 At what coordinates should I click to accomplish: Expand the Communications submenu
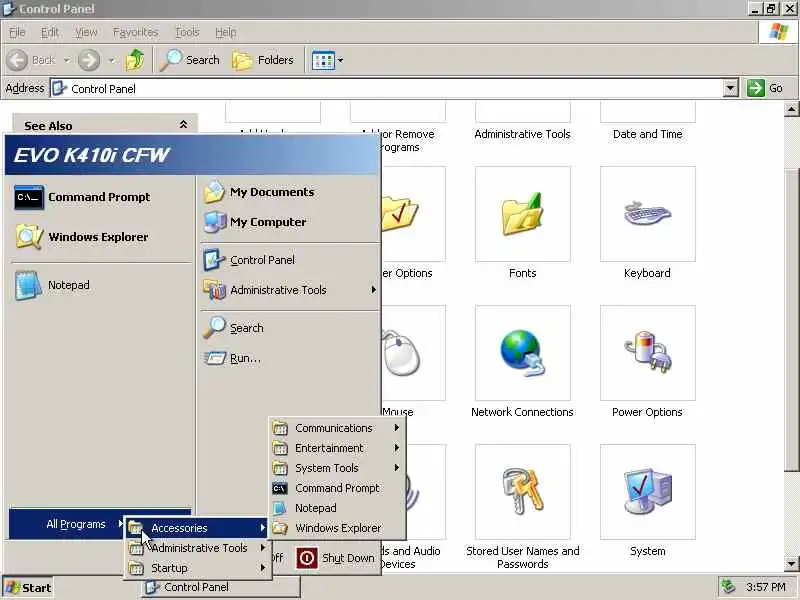pos(337,428)
